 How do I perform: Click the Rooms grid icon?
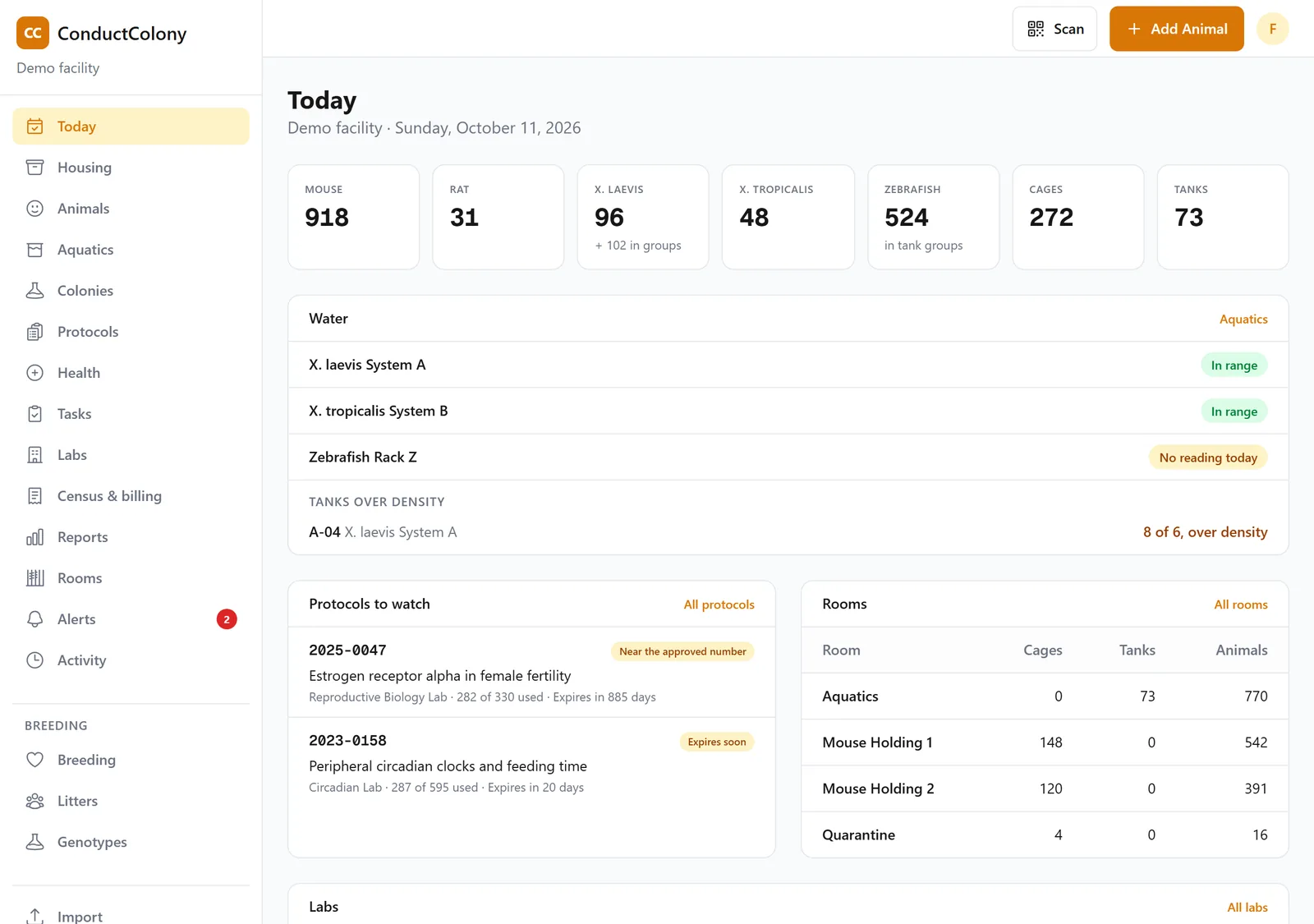[34, 578]
